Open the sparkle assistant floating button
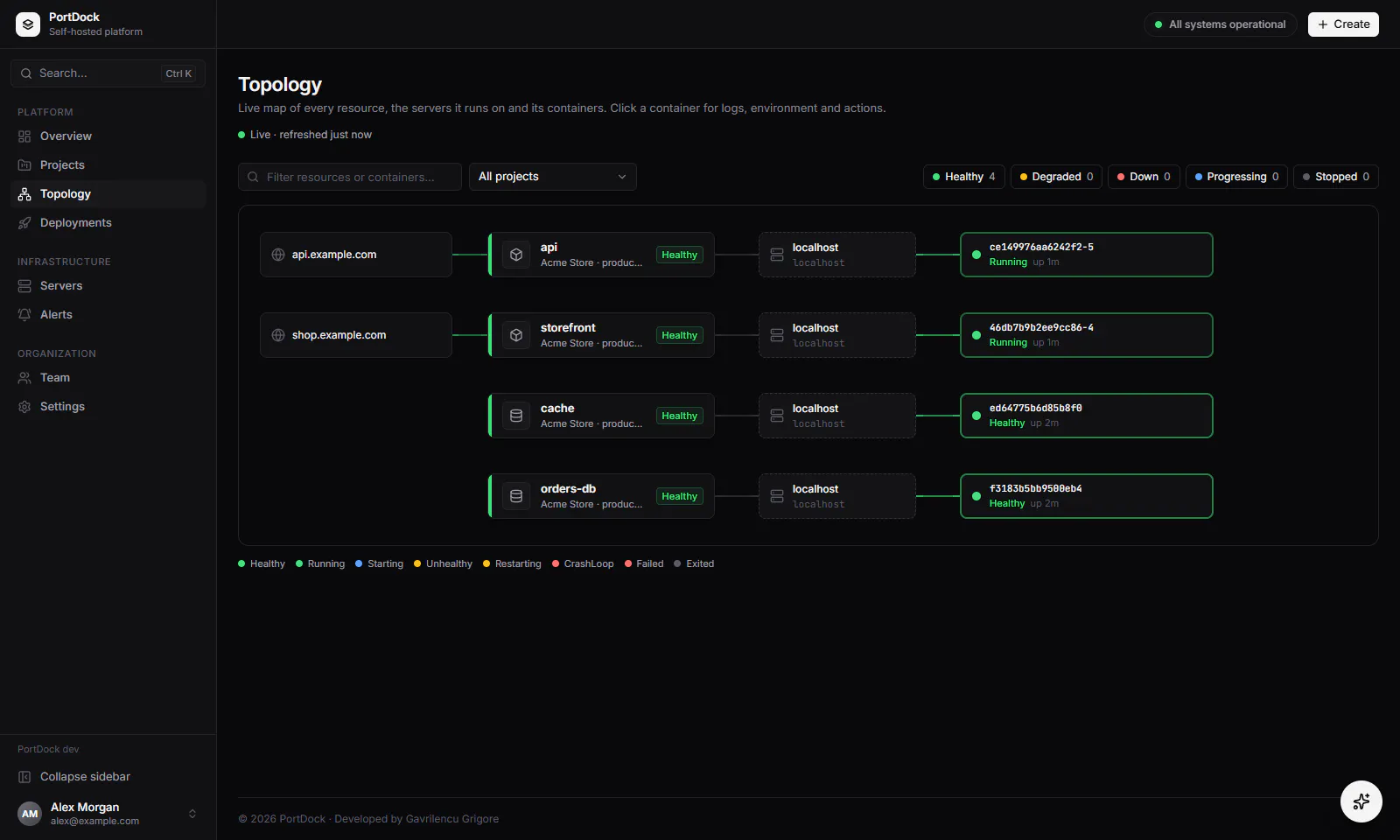 [1361, 801]
